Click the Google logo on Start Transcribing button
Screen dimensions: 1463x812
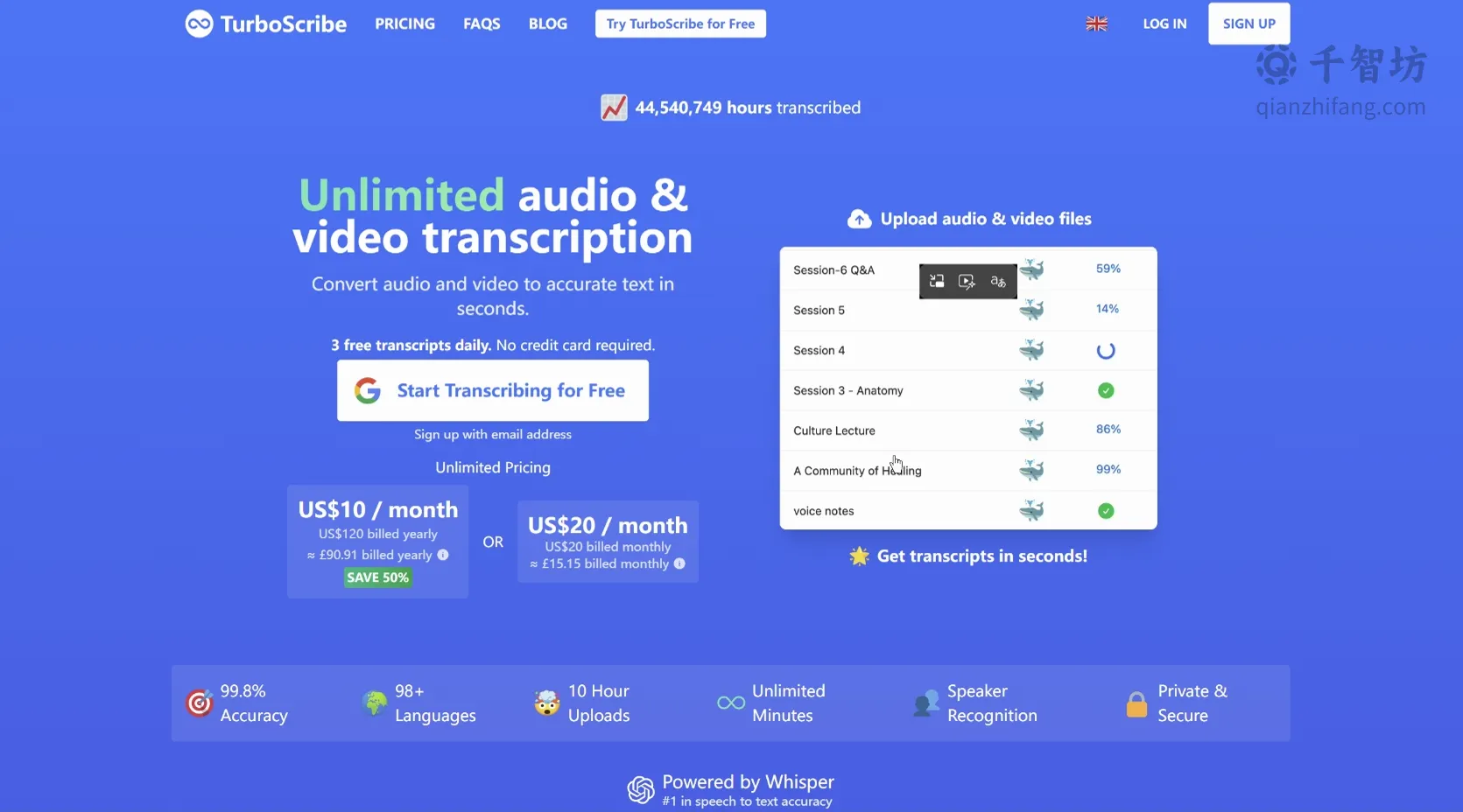click(368, 390)
